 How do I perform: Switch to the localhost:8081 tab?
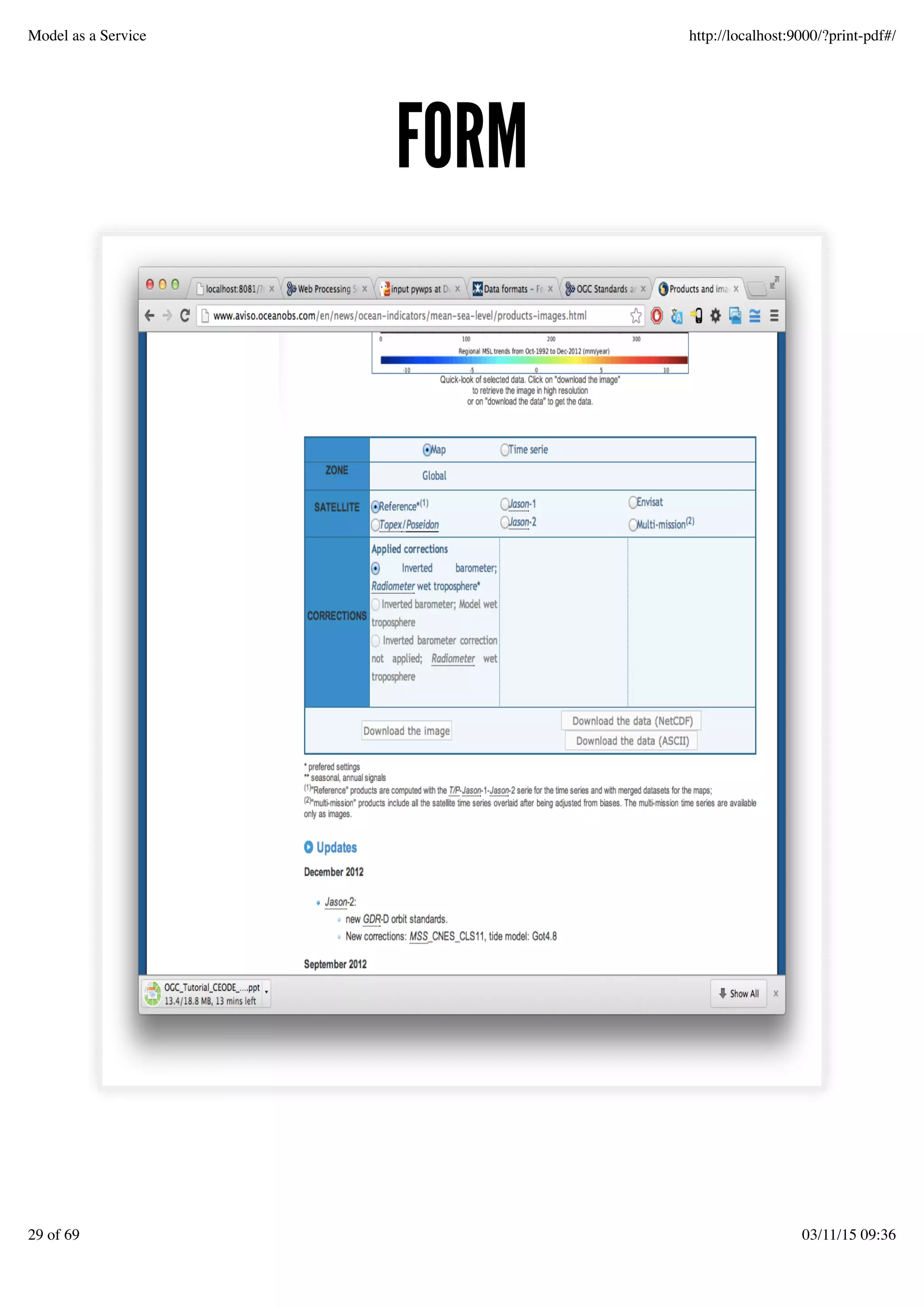[x=233, y=289]
